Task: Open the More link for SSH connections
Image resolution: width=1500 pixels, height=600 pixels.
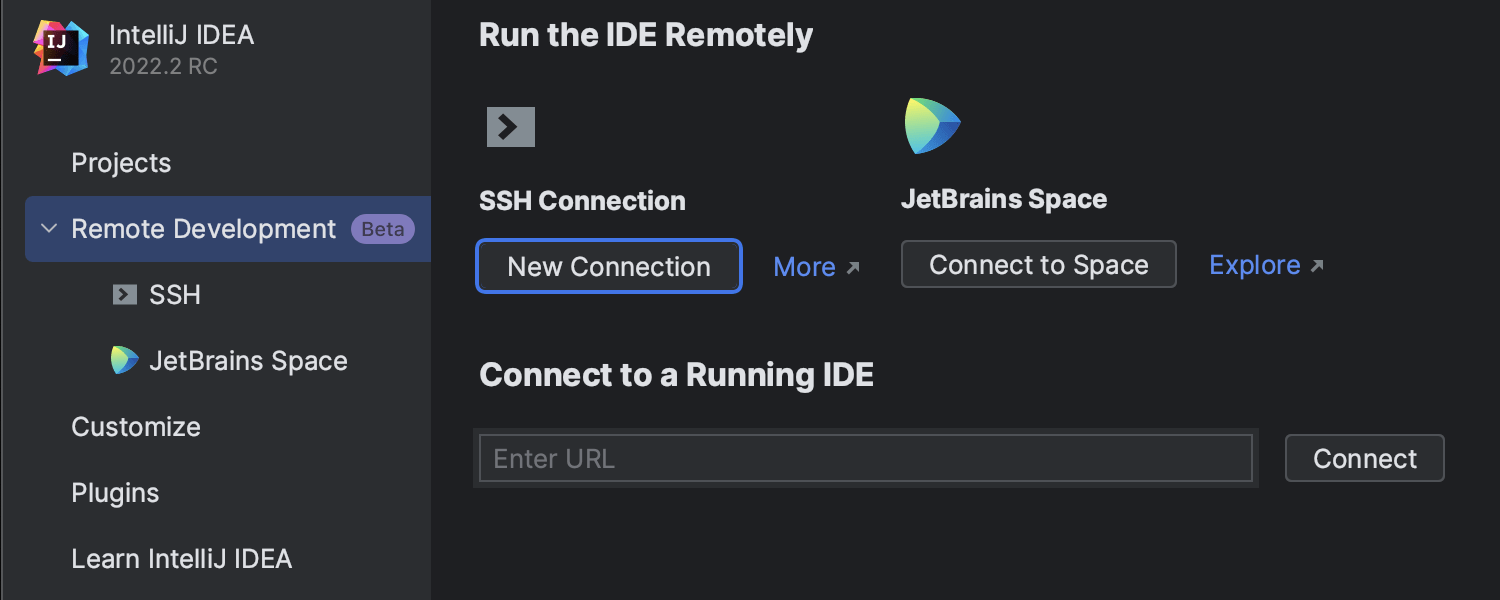Action: pos(805,266)
